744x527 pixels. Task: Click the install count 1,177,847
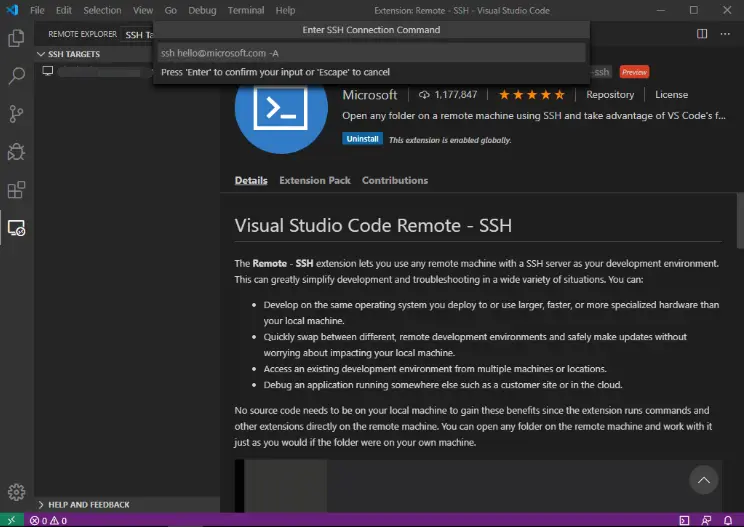pos(448,95)
